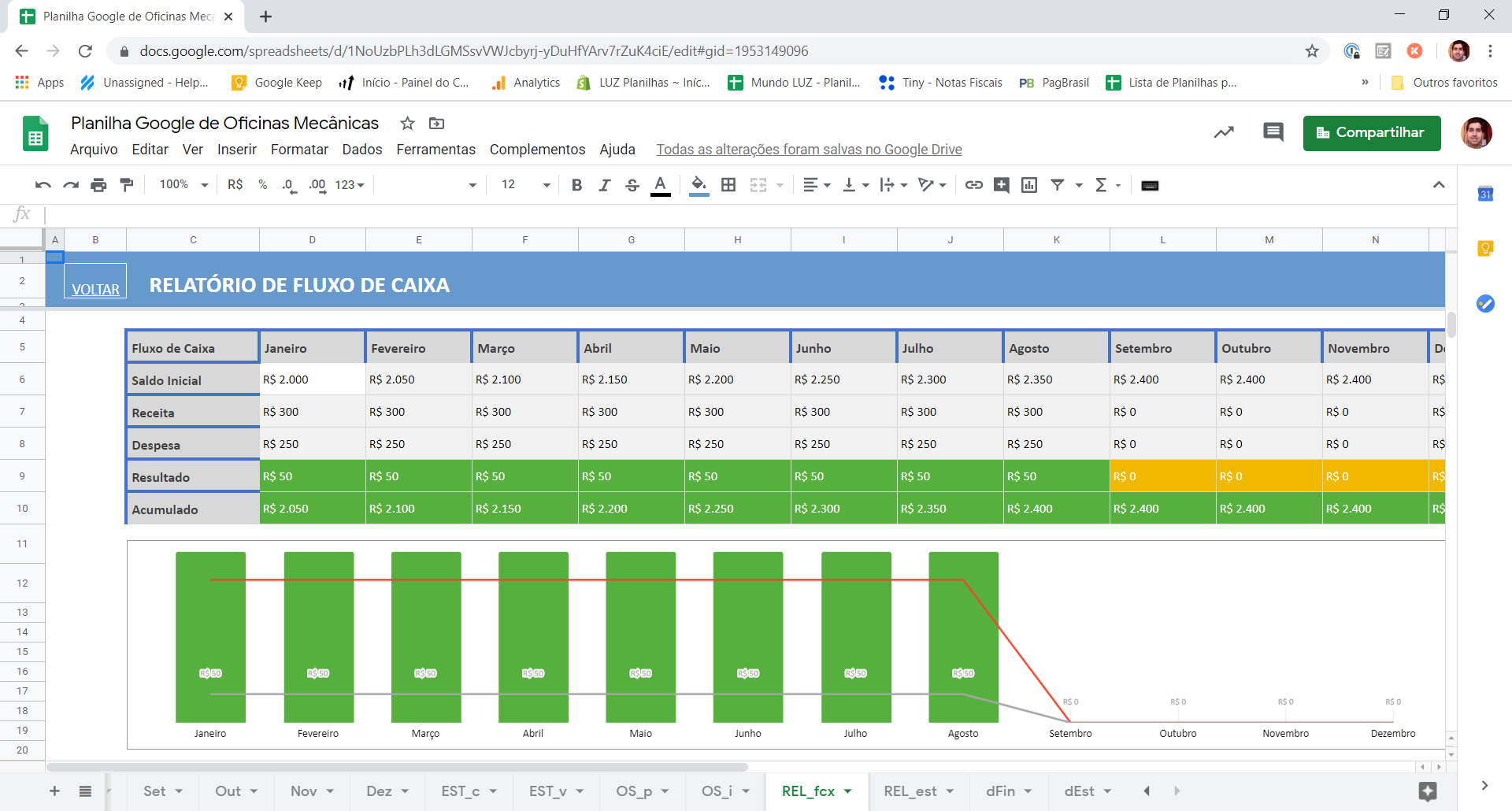Open more number formats 123 dropdown
1512x811 pixels.
click(x=350, y=185)
